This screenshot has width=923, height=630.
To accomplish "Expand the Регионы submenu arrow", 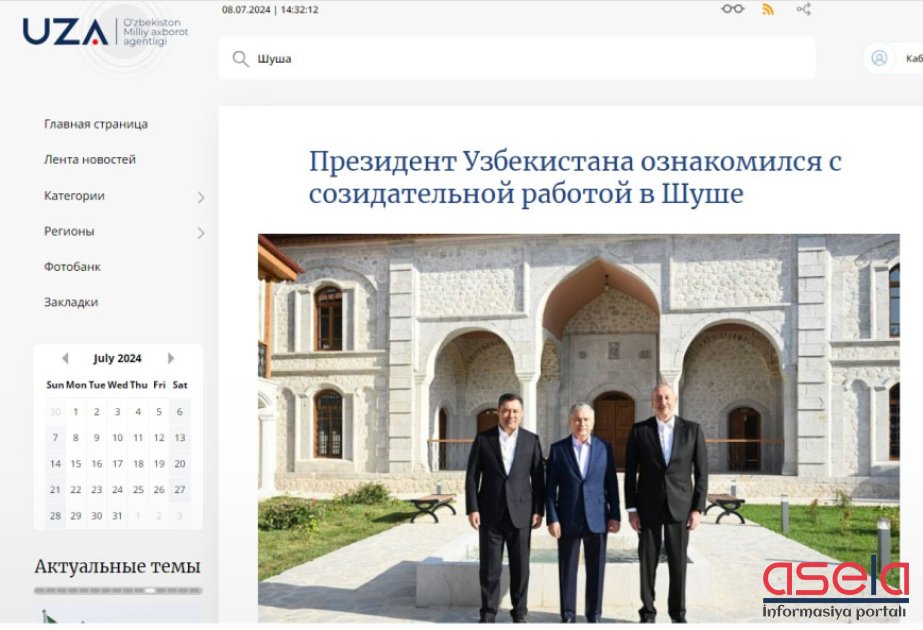I will point(200,232).
